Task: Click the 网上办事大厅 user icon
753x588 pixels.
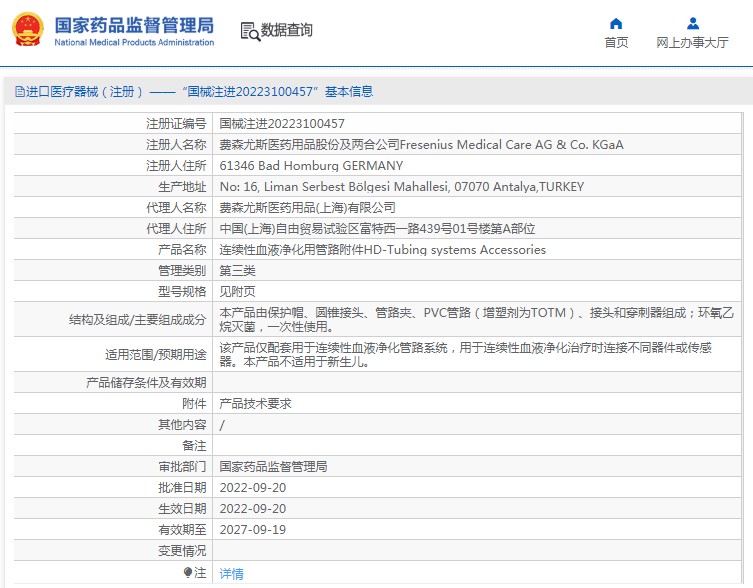Action: point(692,23)
